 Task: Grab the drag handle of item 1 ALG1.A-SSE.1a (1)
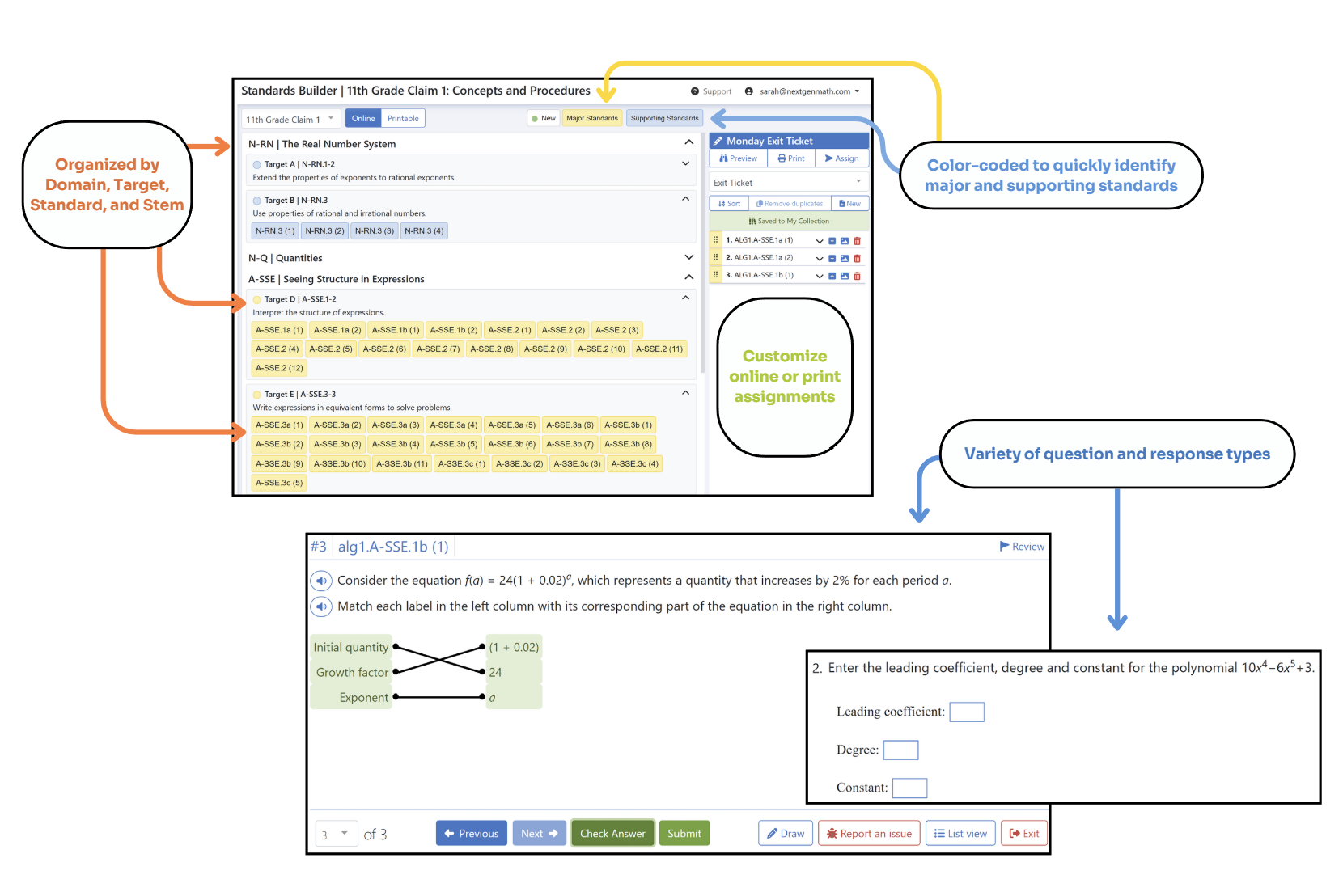click(x=715, y=240)
